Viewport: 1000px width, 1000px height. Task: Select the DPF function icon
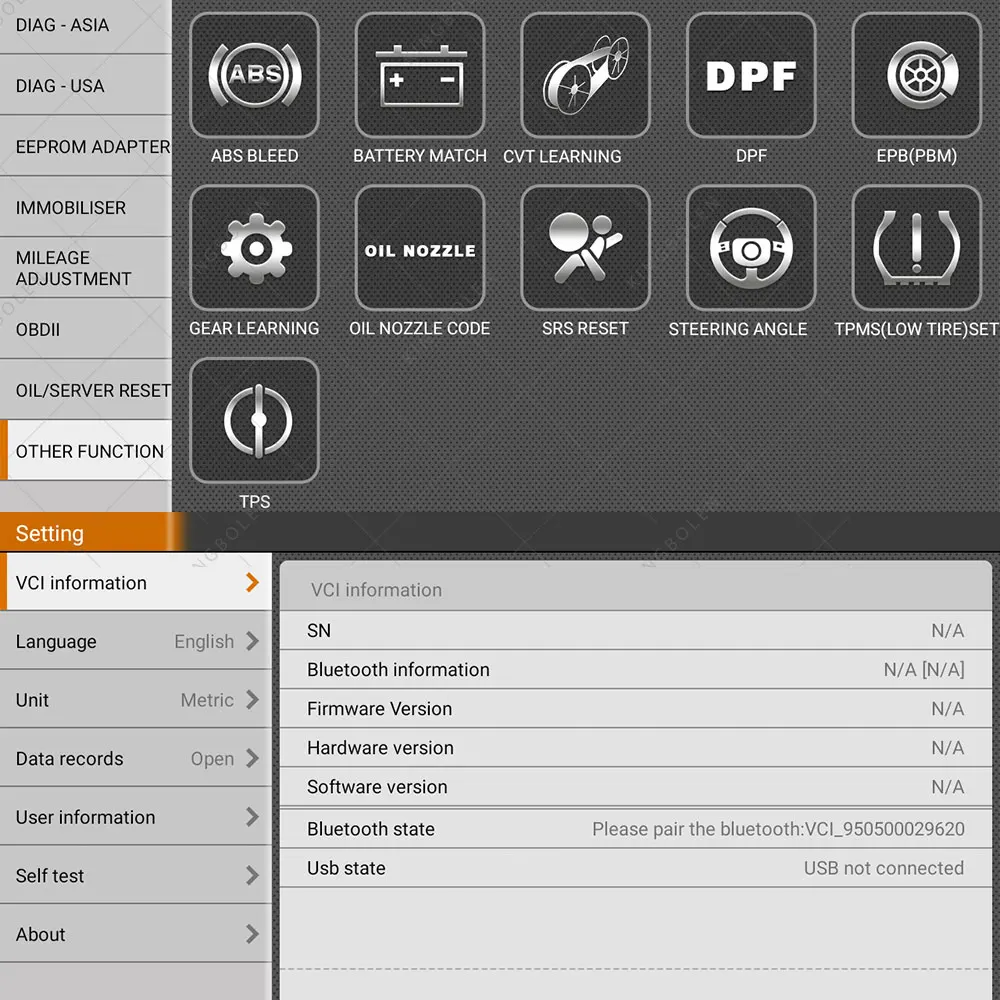point(751,75)
